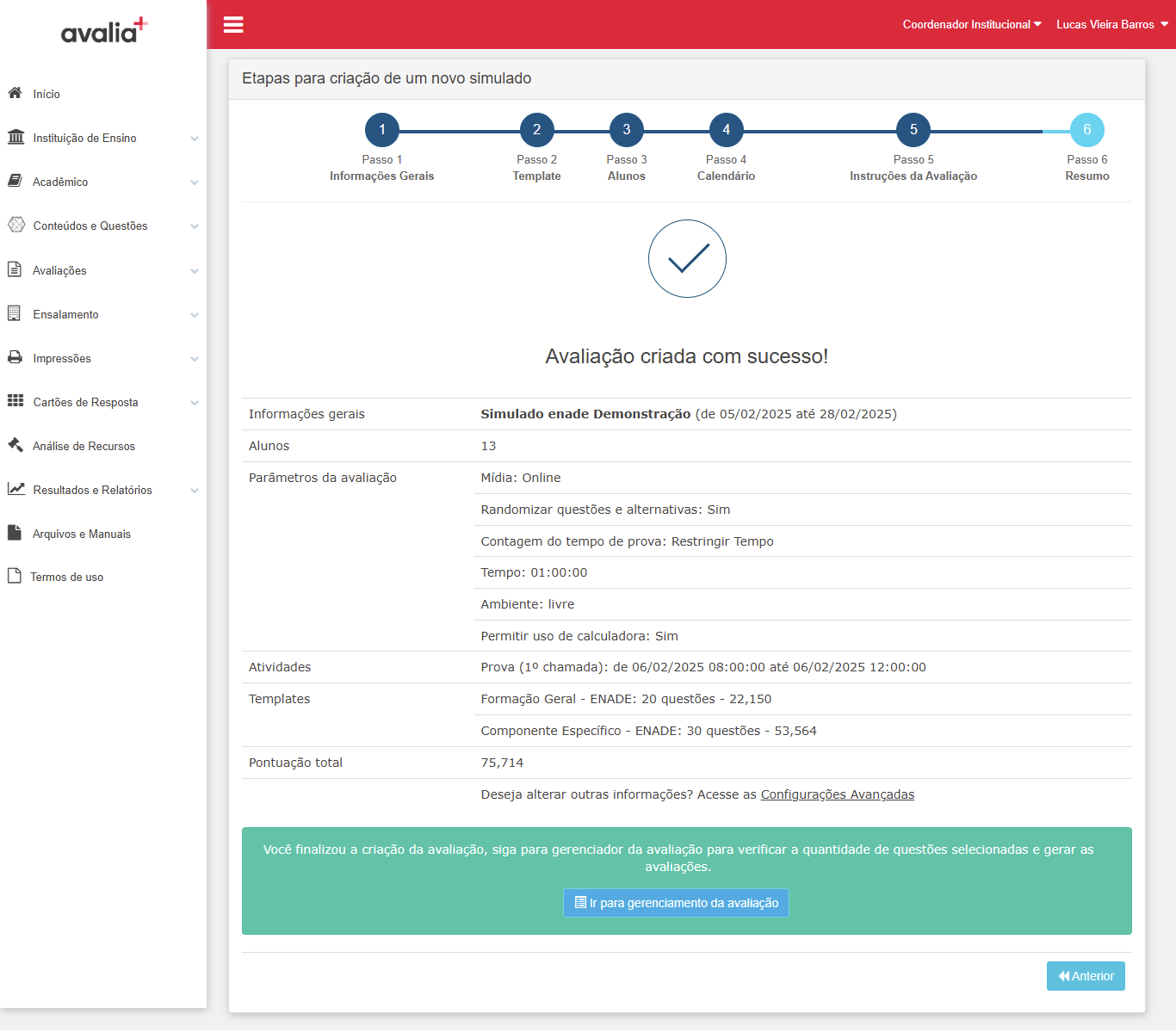This screenshot has height=1032, width=1176.
Task: Click the Arquivos e Manuais file icon
Action: tap(14, 533)
